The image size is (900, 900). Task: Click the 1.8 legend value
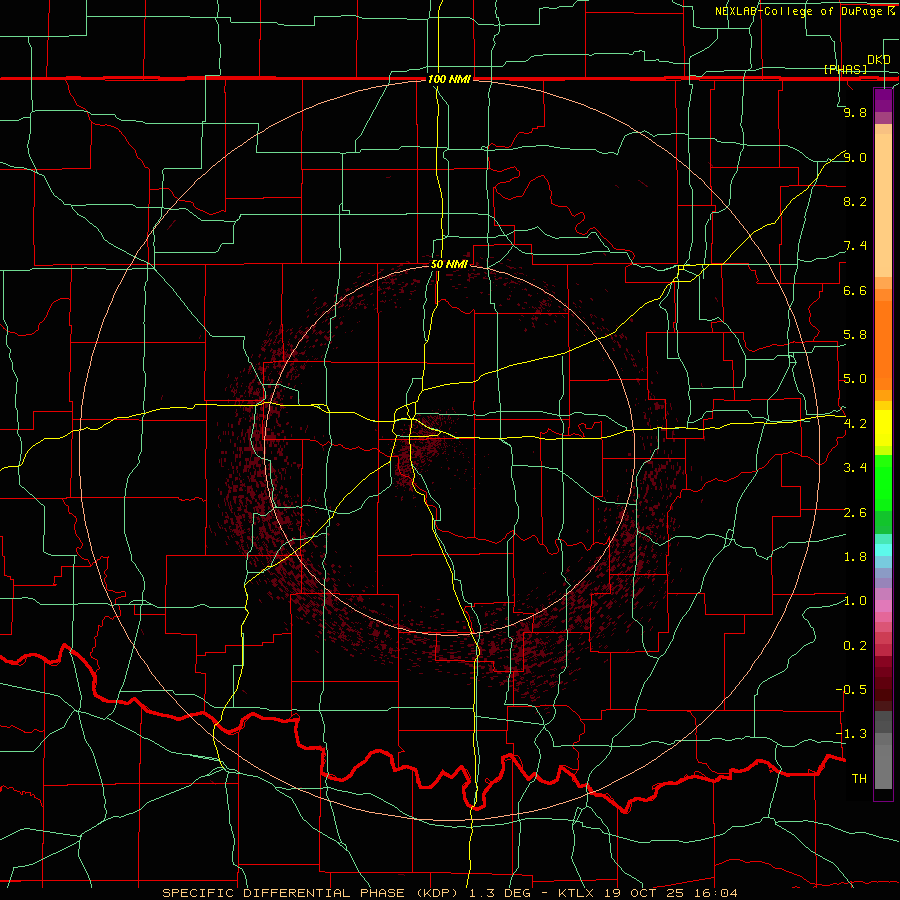[855, 557]
